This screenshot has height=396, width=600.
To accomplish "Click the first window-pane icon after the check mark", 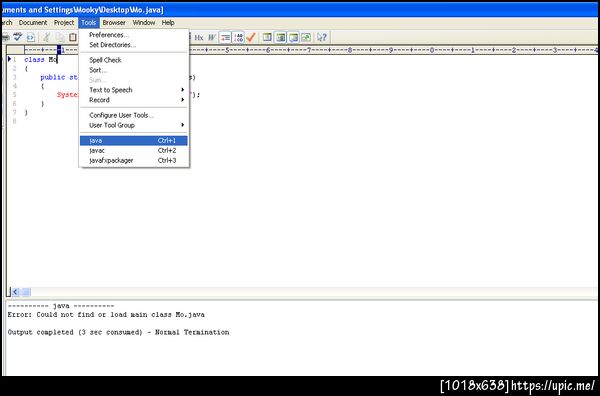I will click(267, 37).
